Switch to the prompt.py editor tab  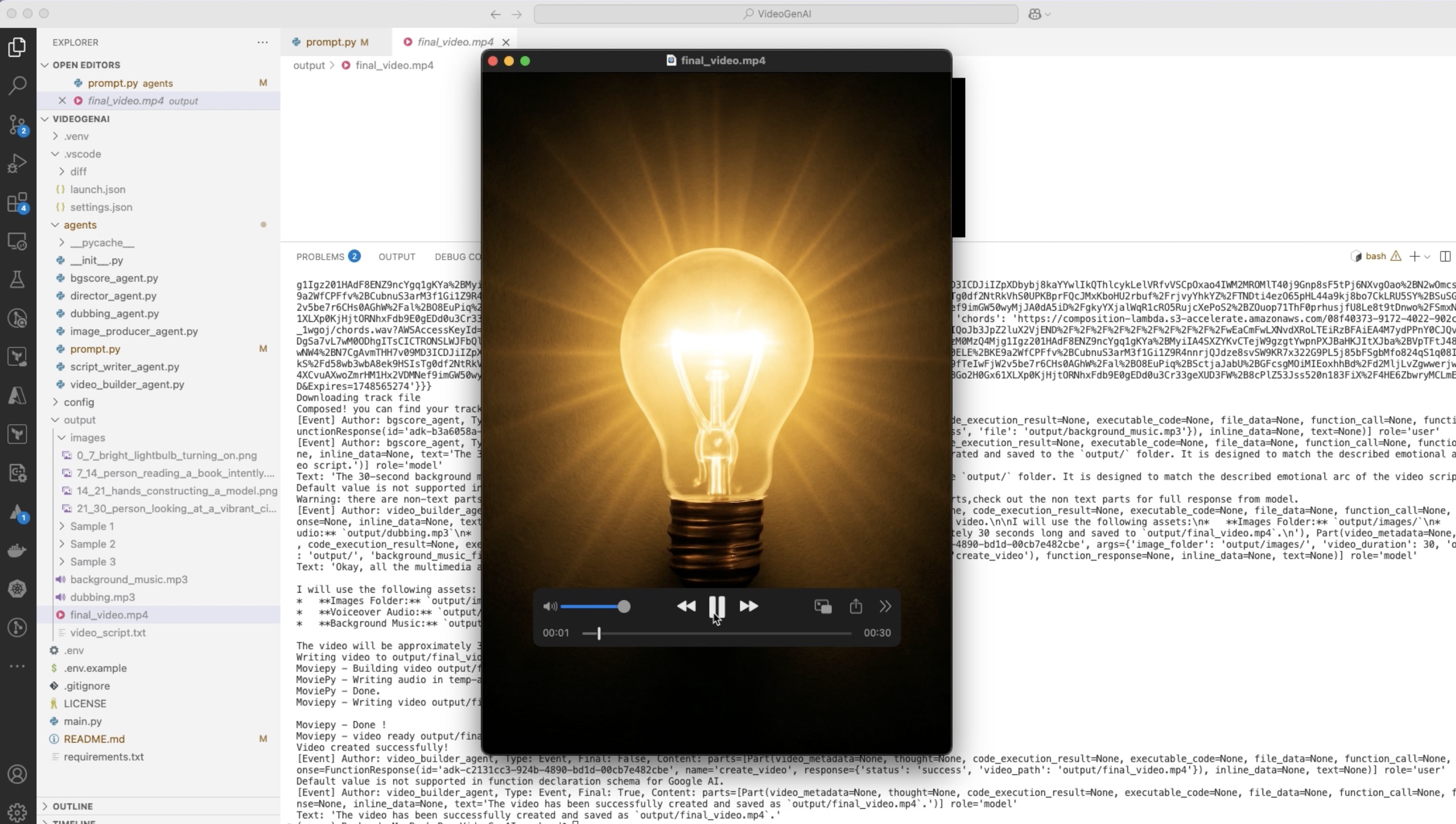[x=331, y=42]
